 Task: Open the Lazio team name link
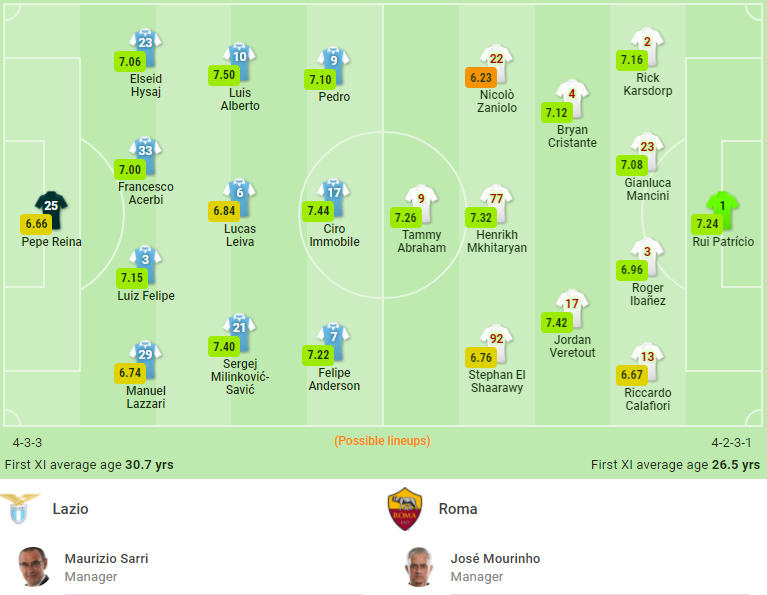(x=70, y=509)
